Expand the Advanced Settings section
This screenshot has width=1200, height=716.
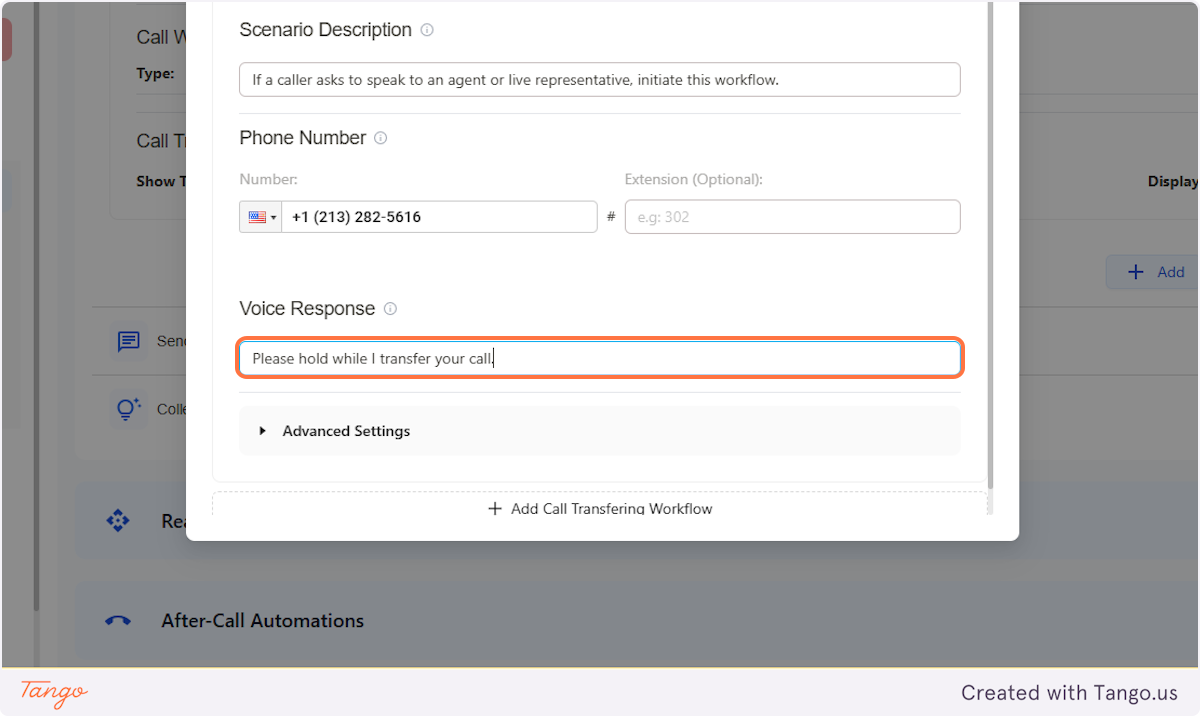pyautogui.click(x=599, y=431)
